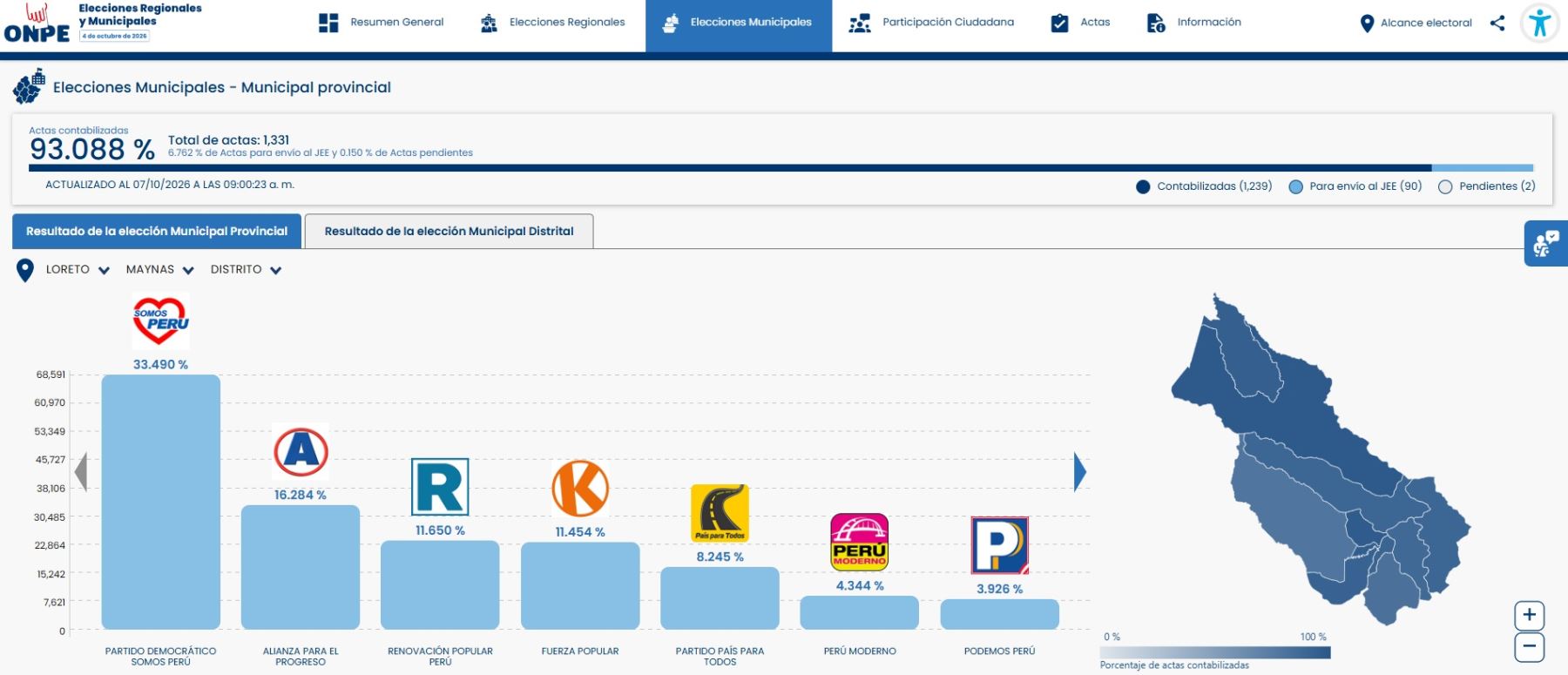Click the Actas checkmark document icon
Image resolution: width=1568 pixels, height=675 pixels.
pyautogui.click(x=1059, y=23)
